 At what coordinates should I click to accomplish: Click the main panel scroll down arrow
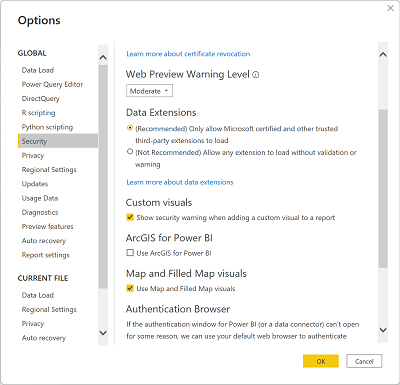pyautogui.click(x=383, y=330)
